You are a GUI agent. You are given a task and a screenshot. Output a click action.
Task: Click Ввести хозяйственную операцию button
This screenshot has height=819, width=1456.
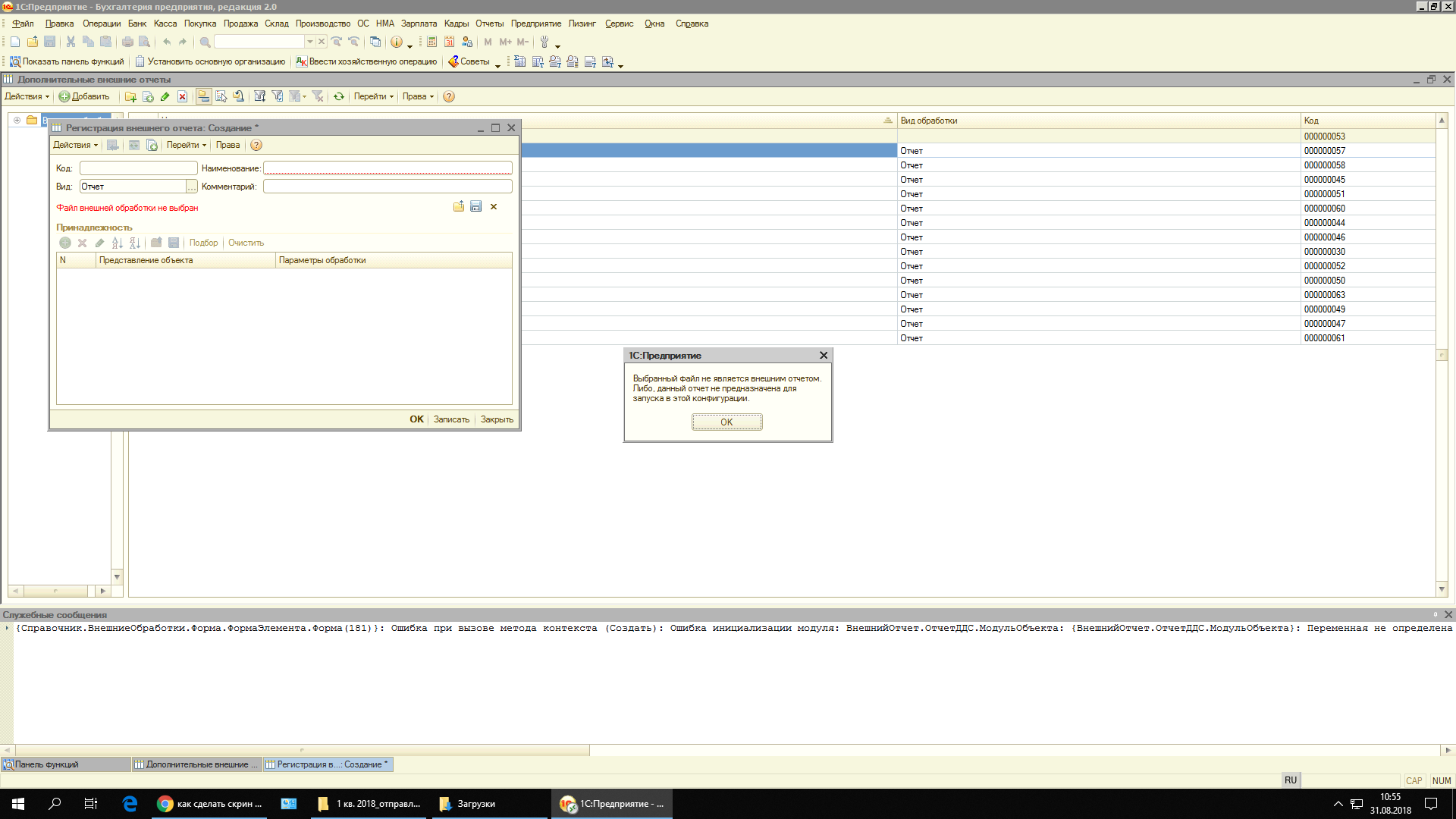click(x=366, y=61)
